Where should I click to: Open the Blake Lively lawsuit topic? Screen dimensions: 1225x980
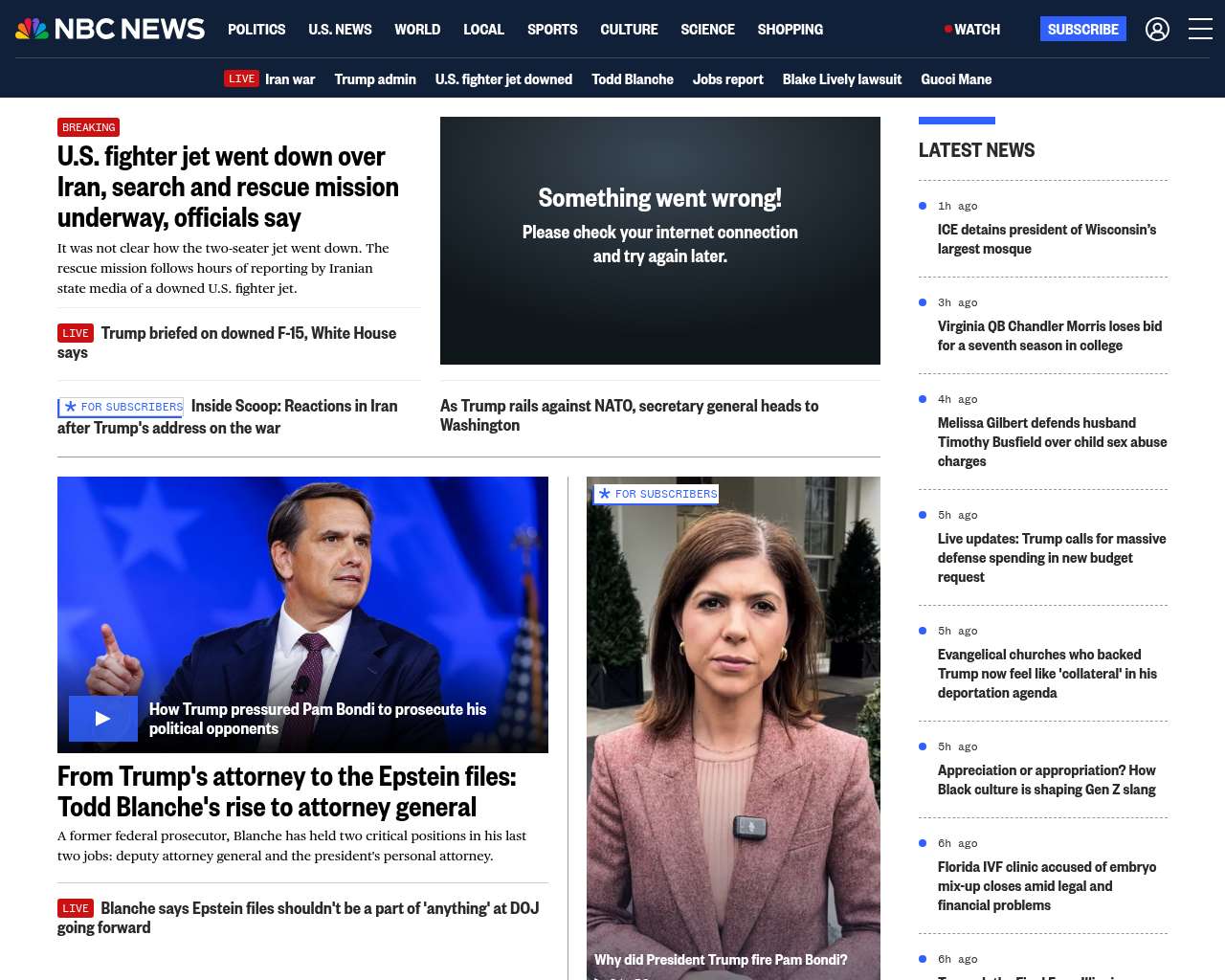click(x=841, y=79)
